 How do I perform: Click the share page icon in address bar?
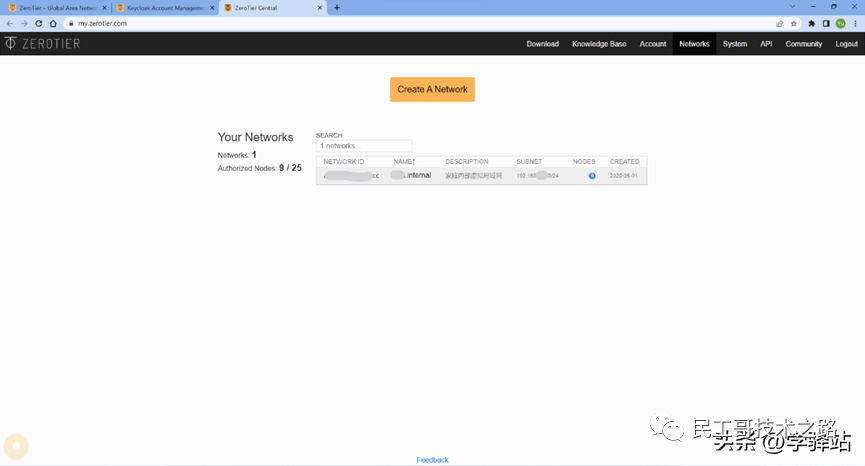779,23
